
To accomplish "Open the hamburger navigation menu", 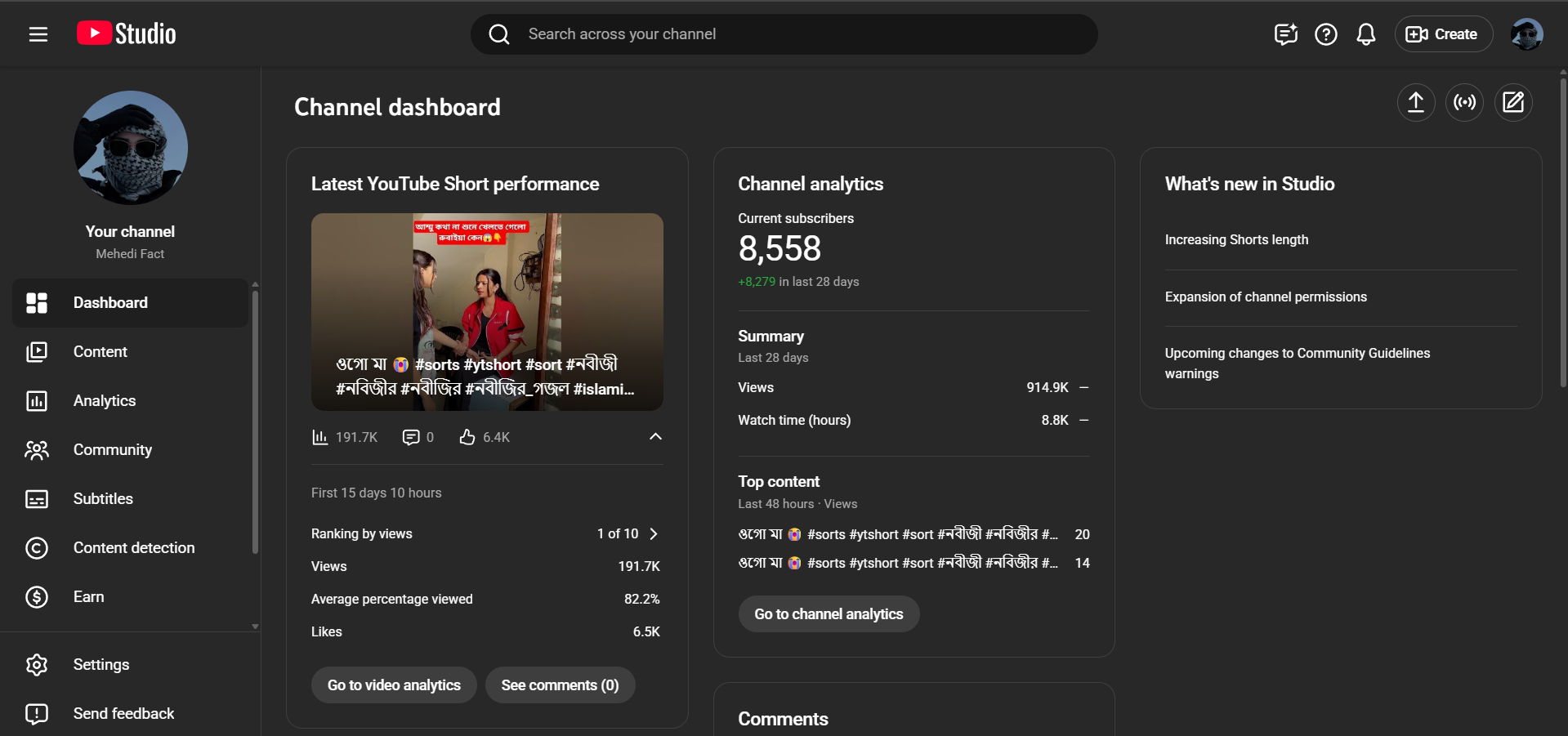I will [38, 34].
